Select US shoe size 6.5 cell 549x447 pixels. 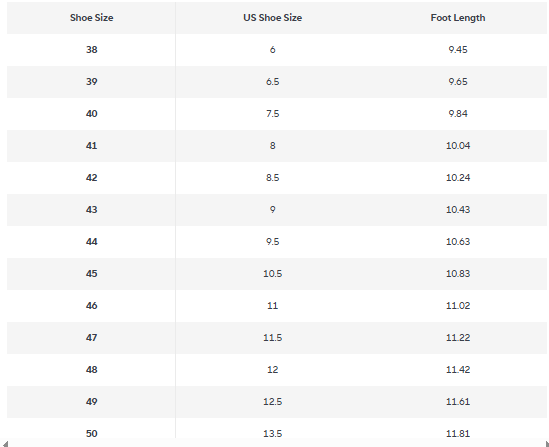click(x=272, y=82)
